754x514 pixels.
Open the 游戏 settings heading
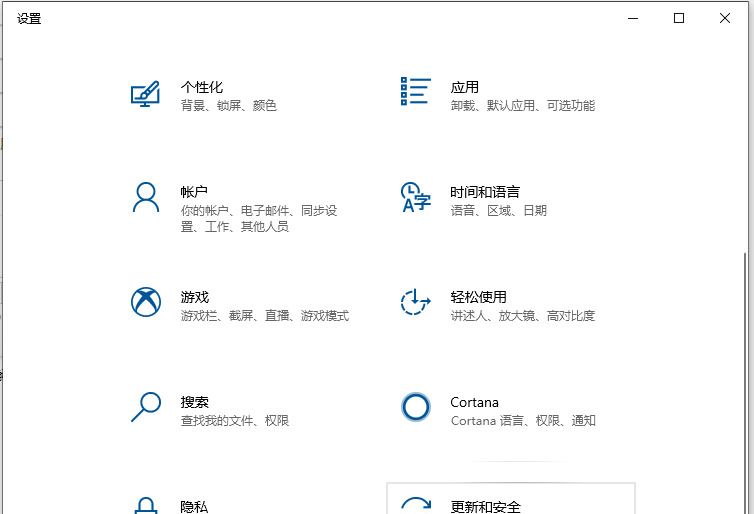click(195, 297)
